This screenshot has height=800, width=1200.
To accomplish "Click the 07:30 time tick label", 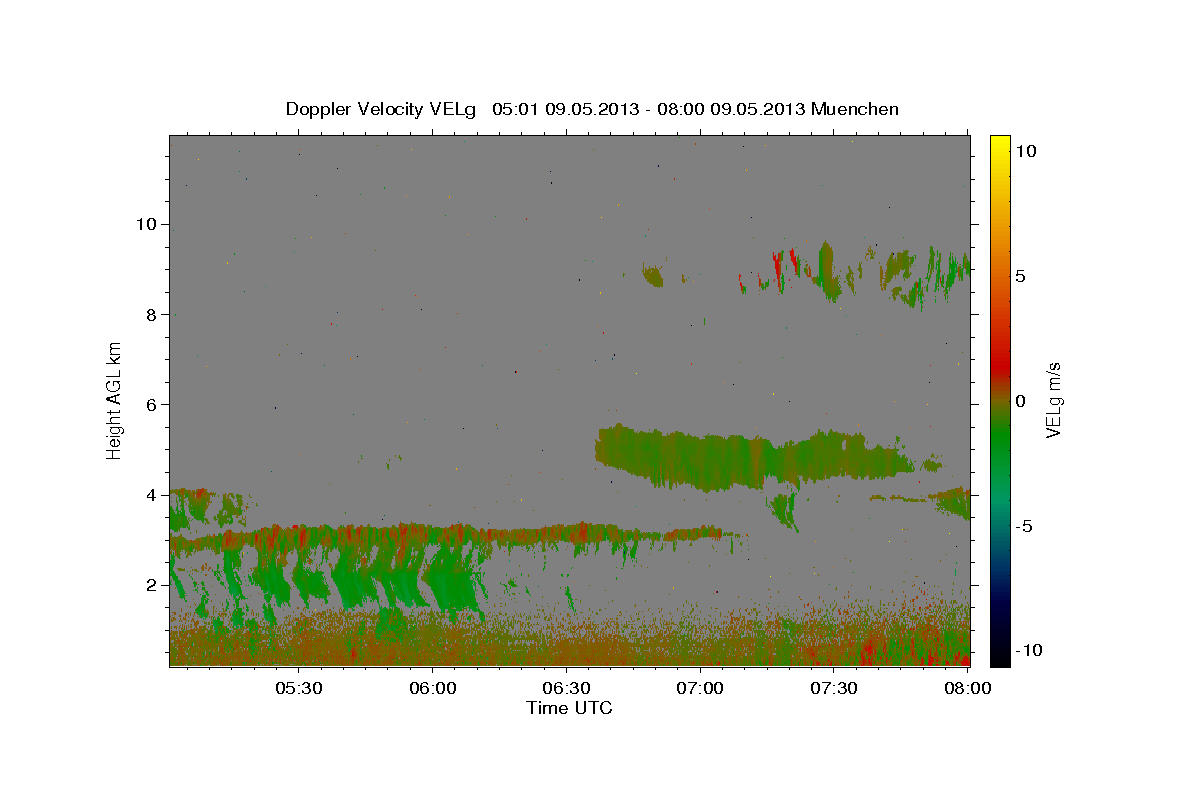I will tap(834, 689).
